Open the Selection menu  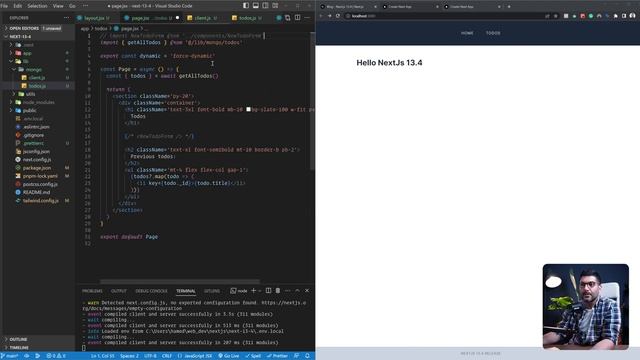(x=37, y=6)
